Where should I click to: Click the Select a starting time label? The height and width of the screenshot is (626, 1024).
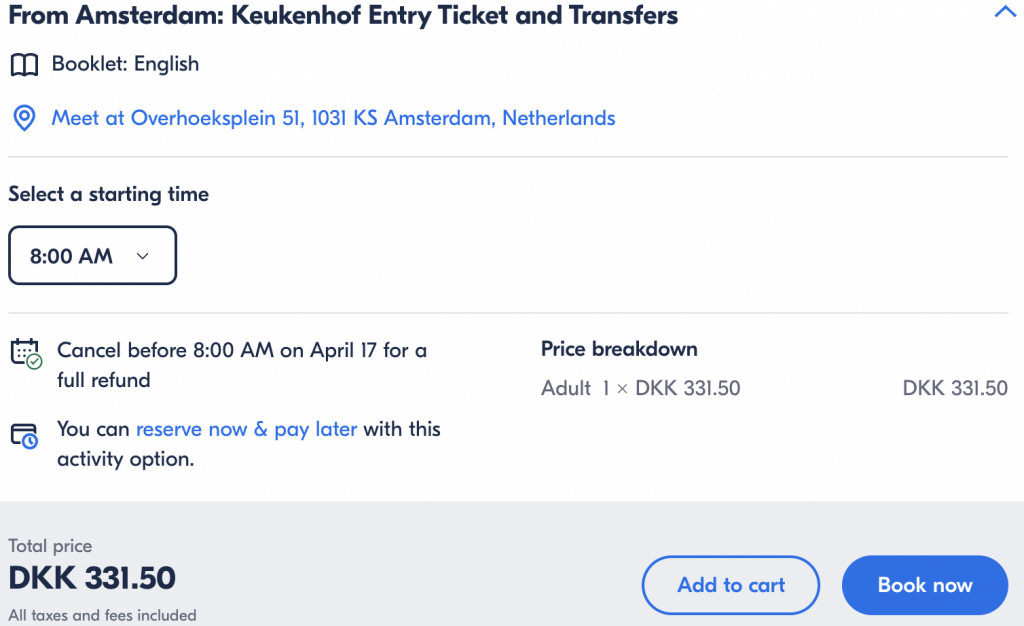pos(108,194)
